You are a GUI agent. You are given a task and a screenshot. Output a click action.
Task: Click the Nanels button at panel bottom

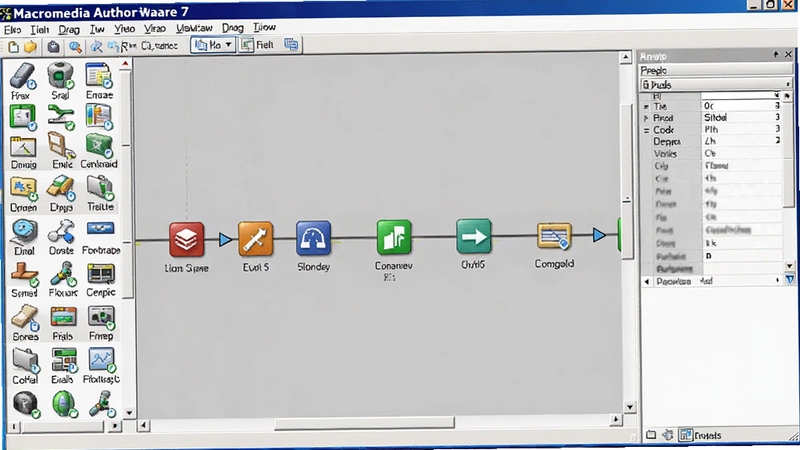(x=701, y=435)
